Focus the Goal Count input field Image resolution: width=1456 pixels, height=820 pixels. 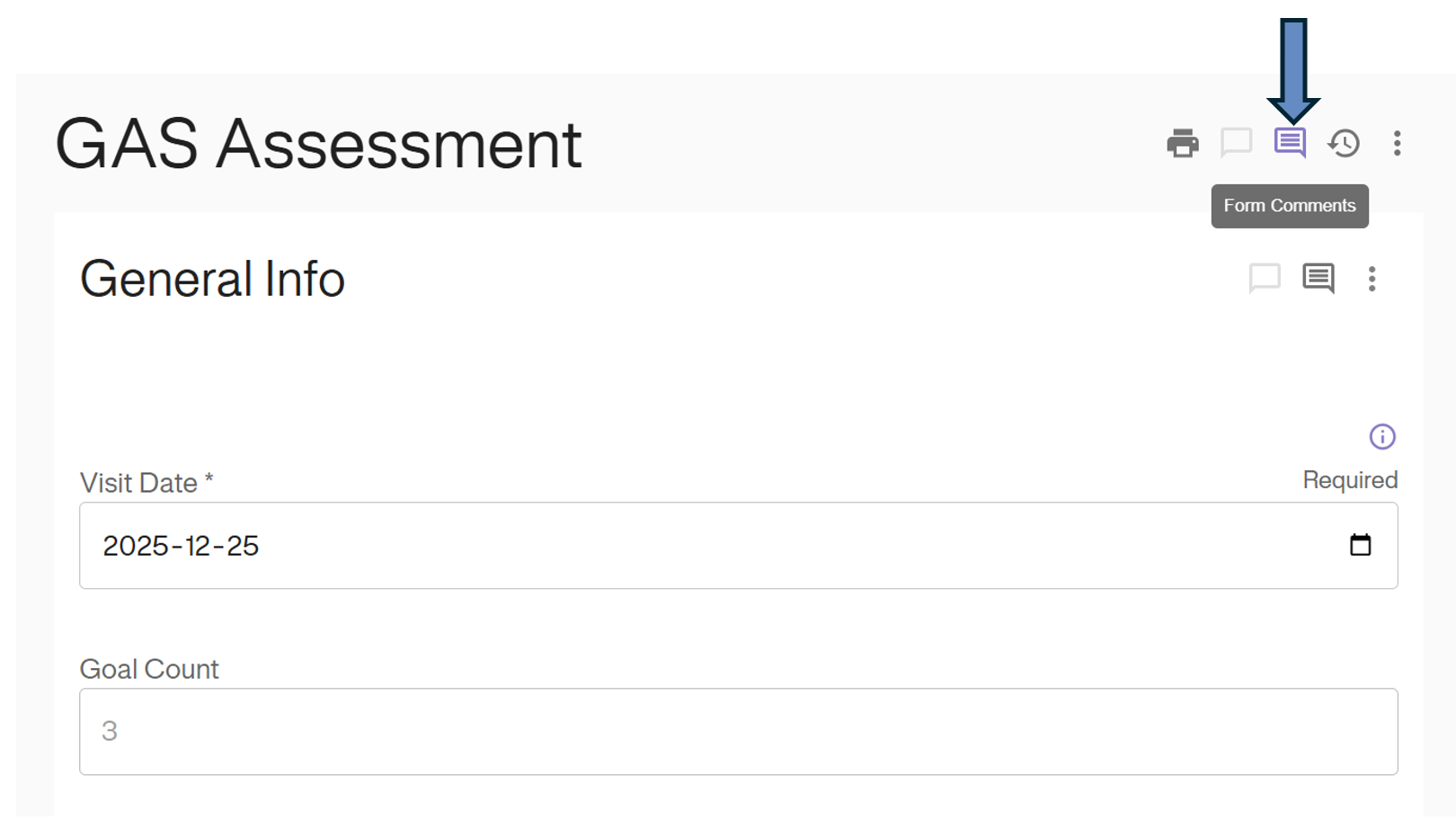click(x=737, y=731)
